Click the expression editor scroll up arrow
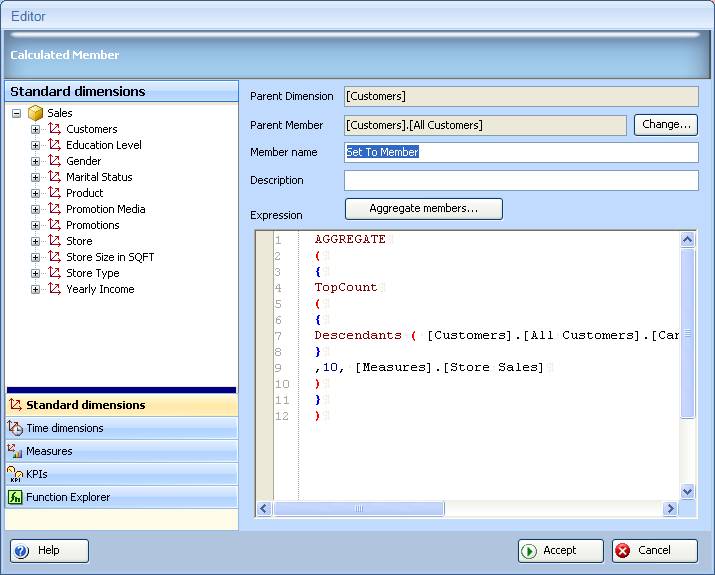 click(687, 239)
